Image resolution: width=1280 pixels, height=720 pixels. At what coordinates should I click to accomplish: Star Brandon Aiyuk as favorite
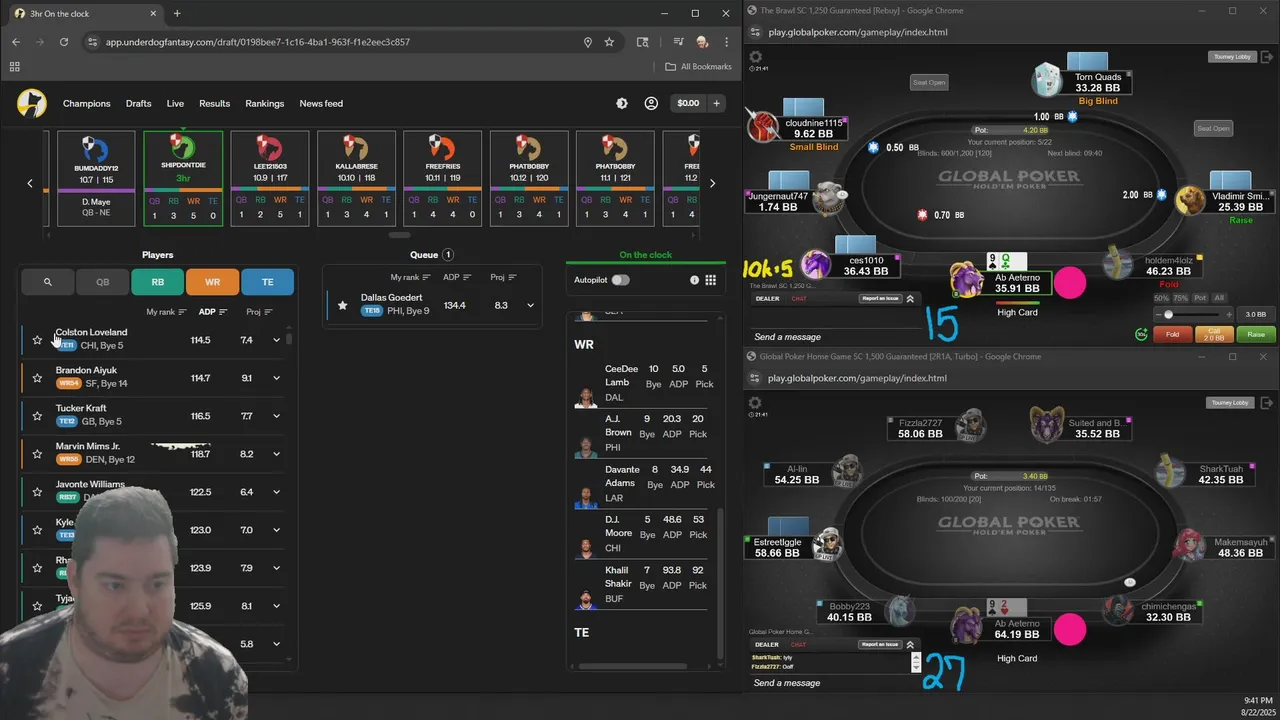(x=37, y=378)
